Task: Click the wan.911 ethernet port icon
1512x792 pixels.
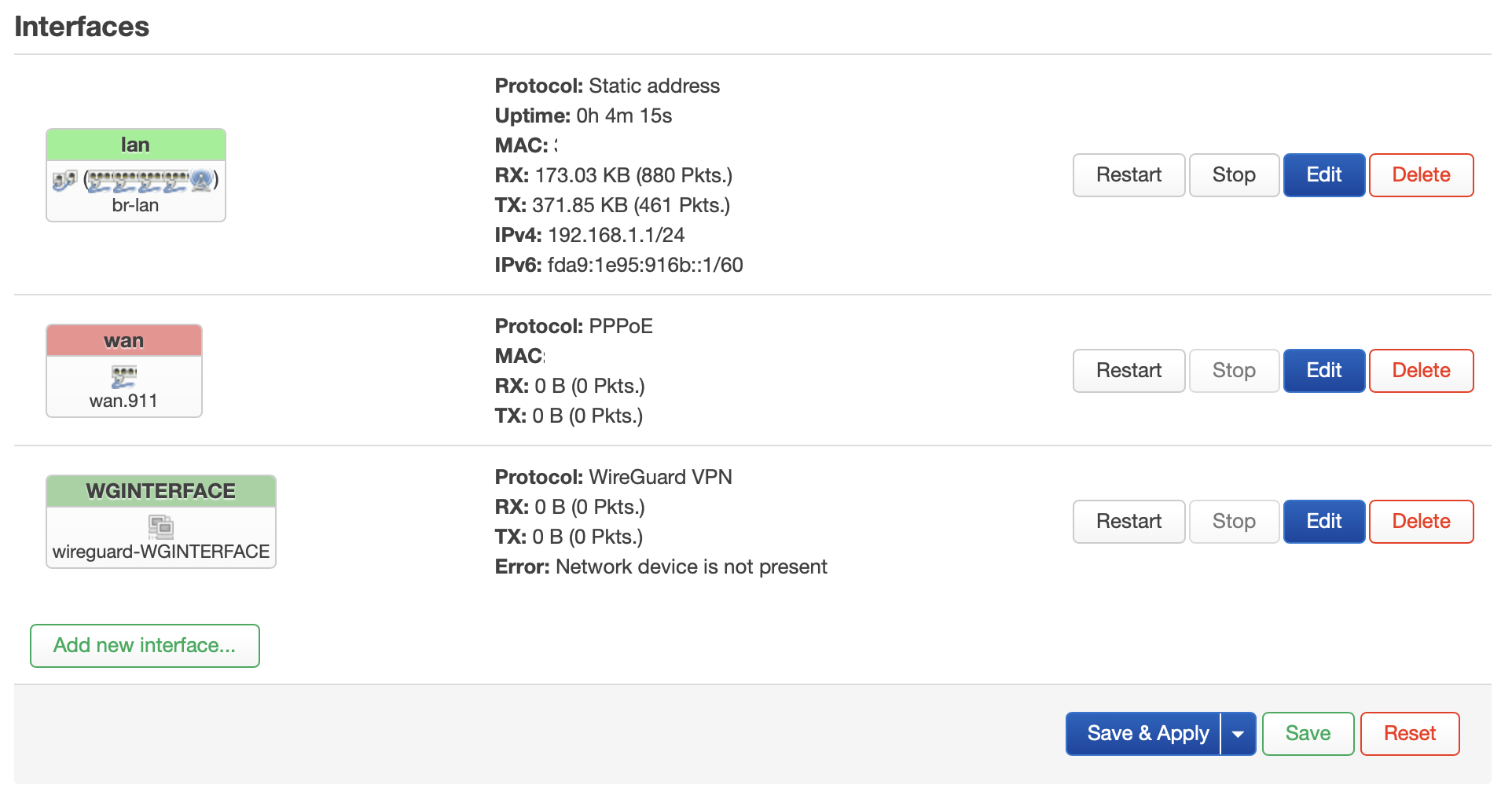Action: [124, 376]
